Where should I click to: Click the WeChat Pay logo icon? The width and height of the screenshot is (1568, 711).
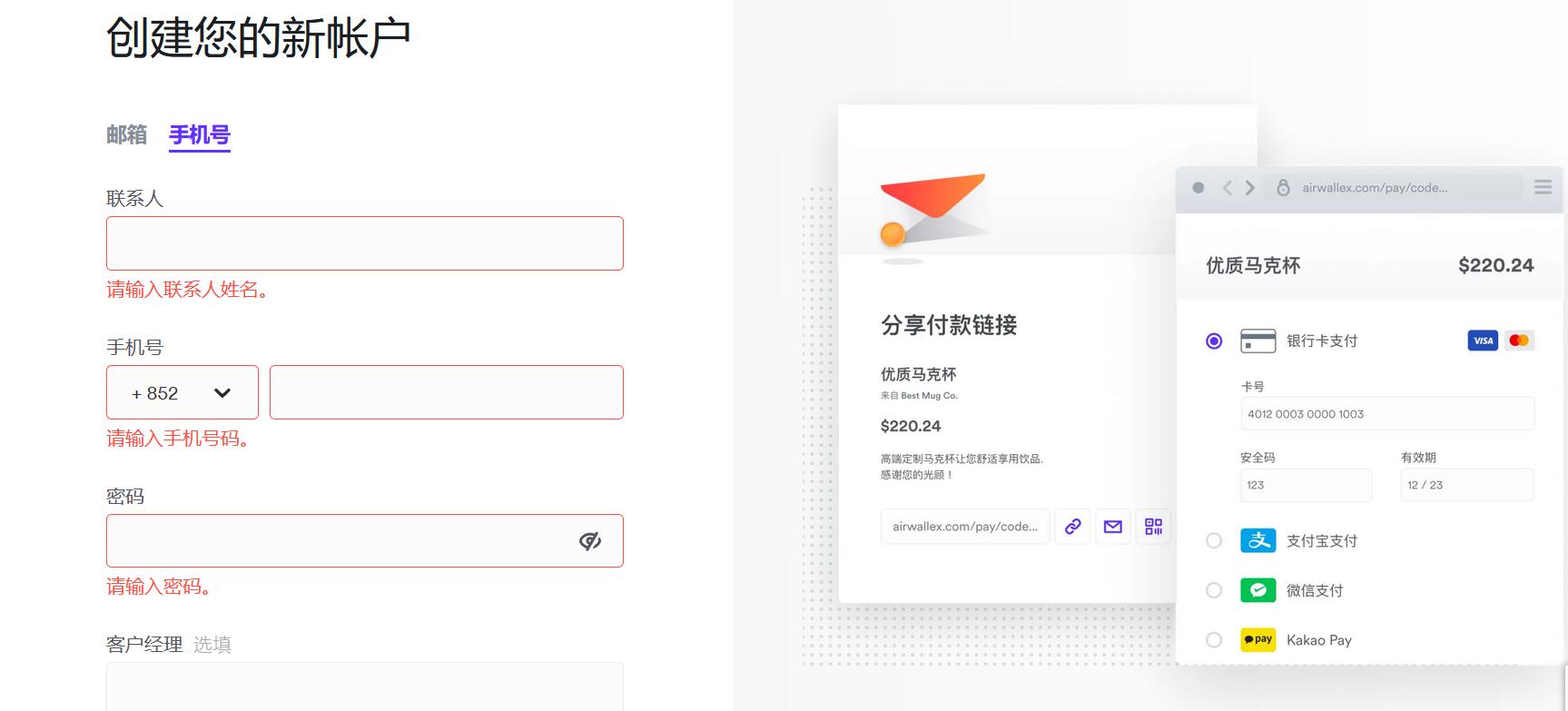[x=1258, y=590]
